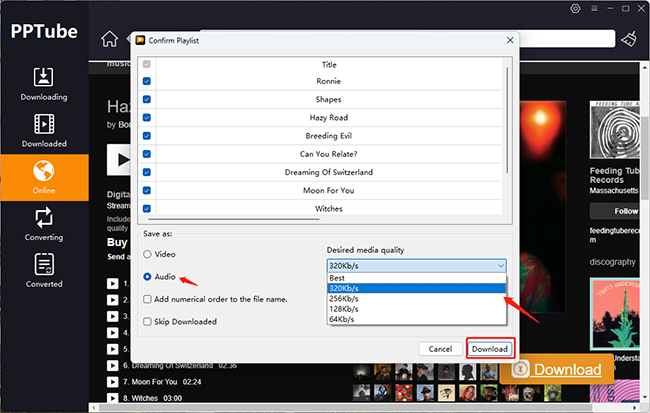Open the hamburger menu in title bar
The width and height of the screenshot is (650, 413).
tap(594, 8)
